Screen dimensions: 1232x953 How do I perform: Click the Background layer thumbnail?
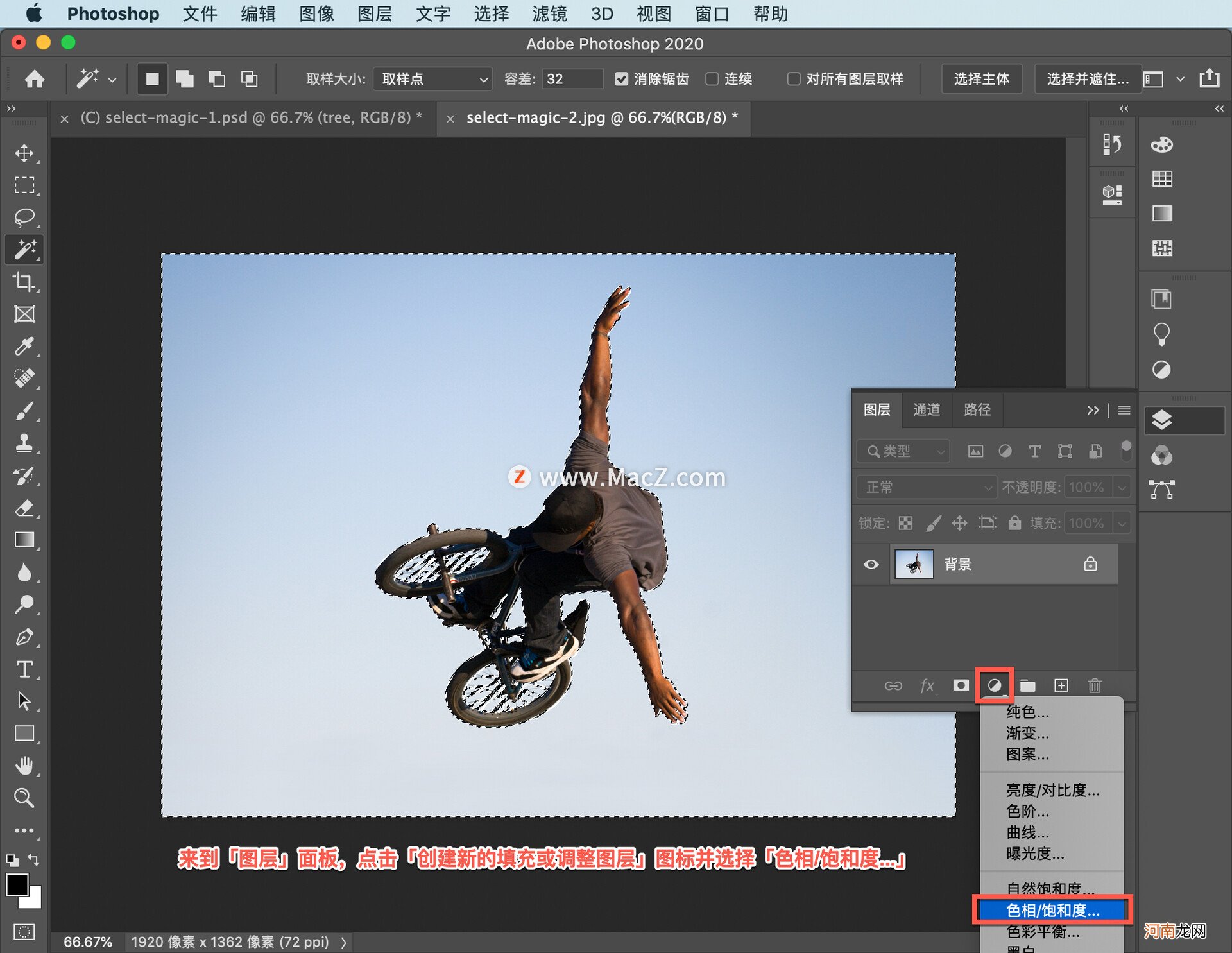[x=910, y=563]
